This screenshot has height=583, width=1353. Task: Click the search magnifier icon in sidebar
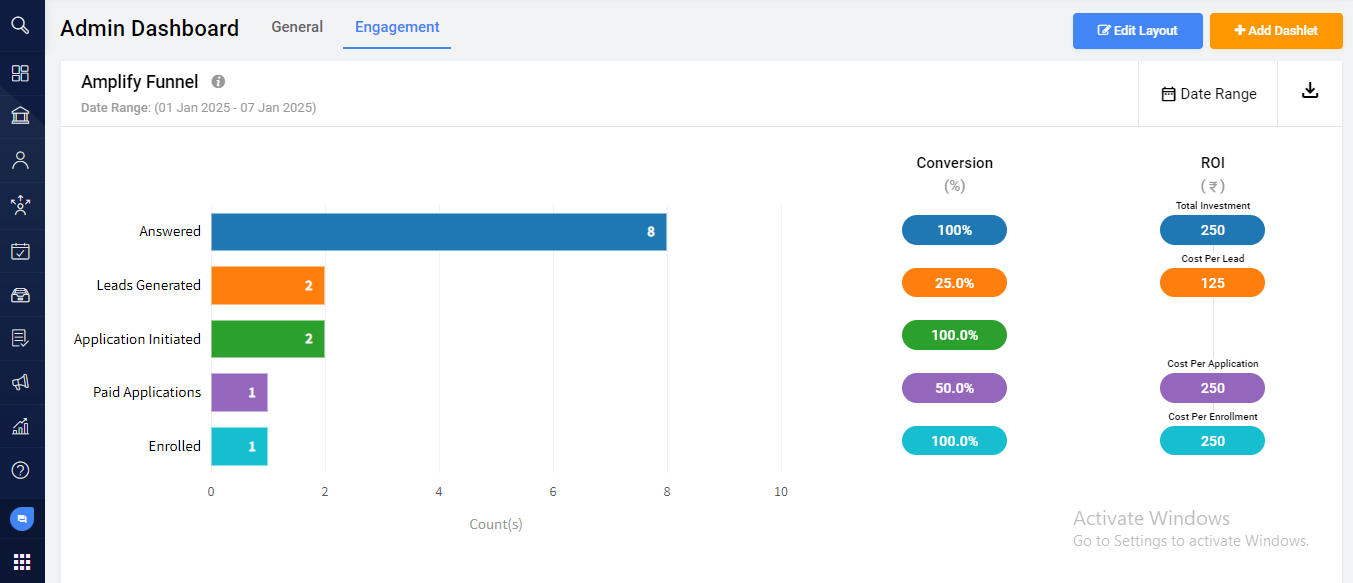point(20,25)
